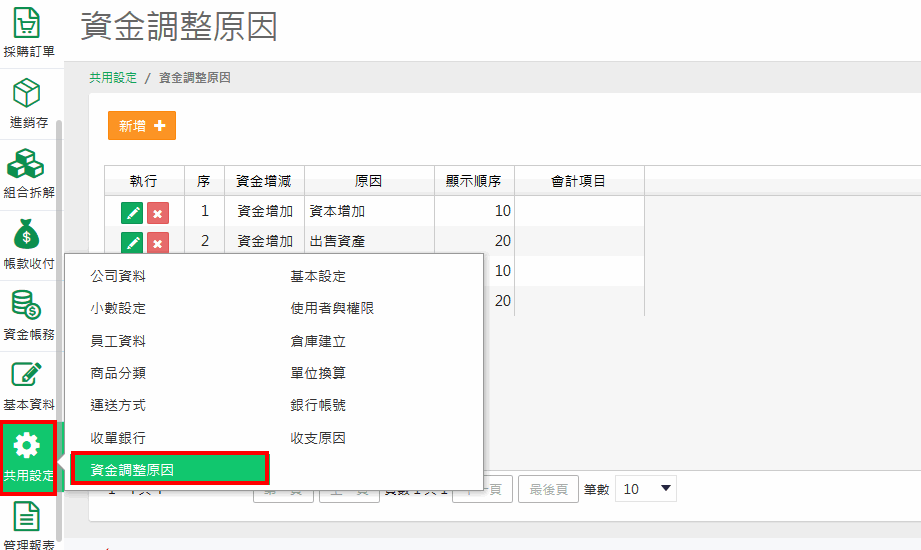Viewport: 921px width, 550px height.
Task: Select the 出售資產 reason cell
Action: [369, 241]
